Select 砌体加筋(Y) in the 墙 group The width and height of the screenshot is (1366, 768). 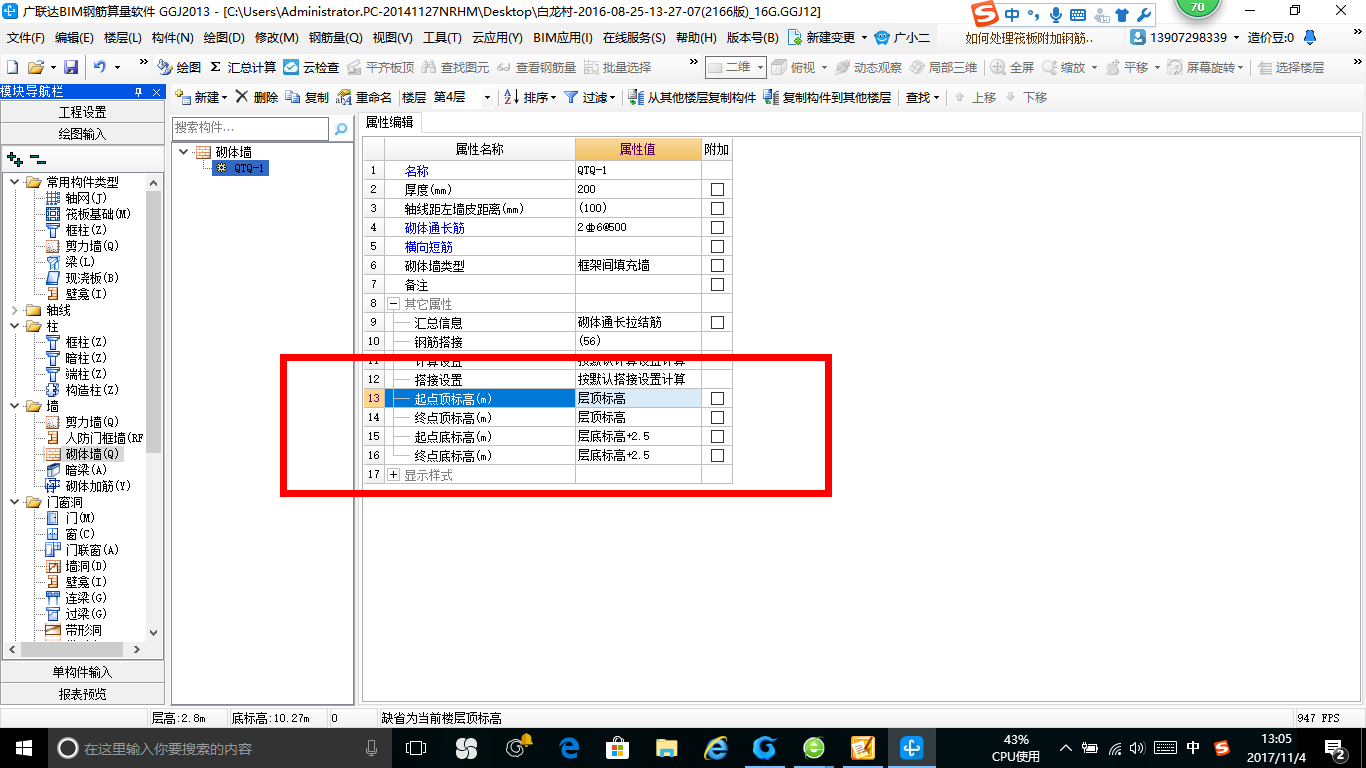(88, 486)
